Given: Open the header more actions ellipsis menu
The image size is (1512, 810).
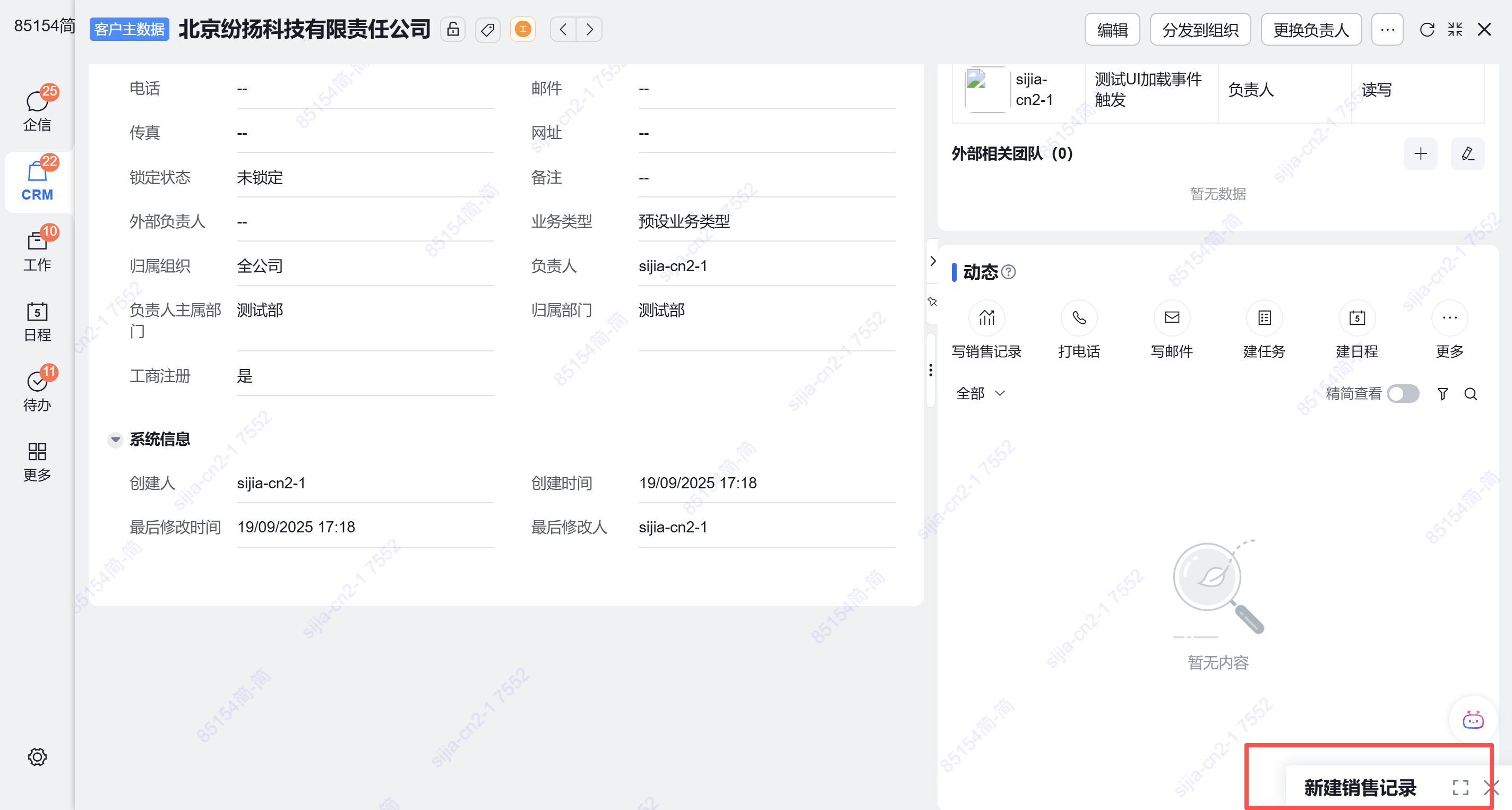Looking at the screenshot, I should 1387,29.
